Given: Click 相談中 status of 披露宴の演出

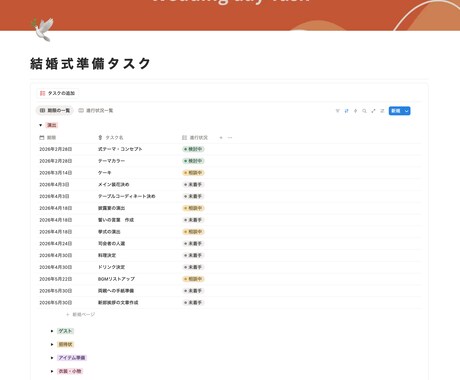Looking at the screenshot, I should click(x=193, y=208).
